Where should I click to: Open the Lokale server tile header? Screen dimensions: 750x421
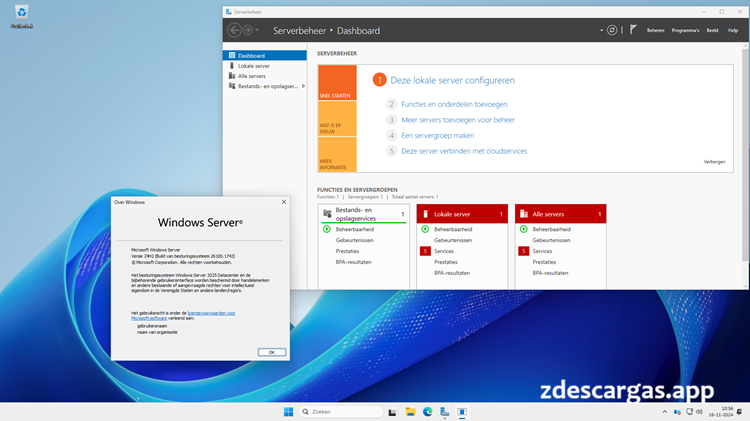(x=462, y=214)
